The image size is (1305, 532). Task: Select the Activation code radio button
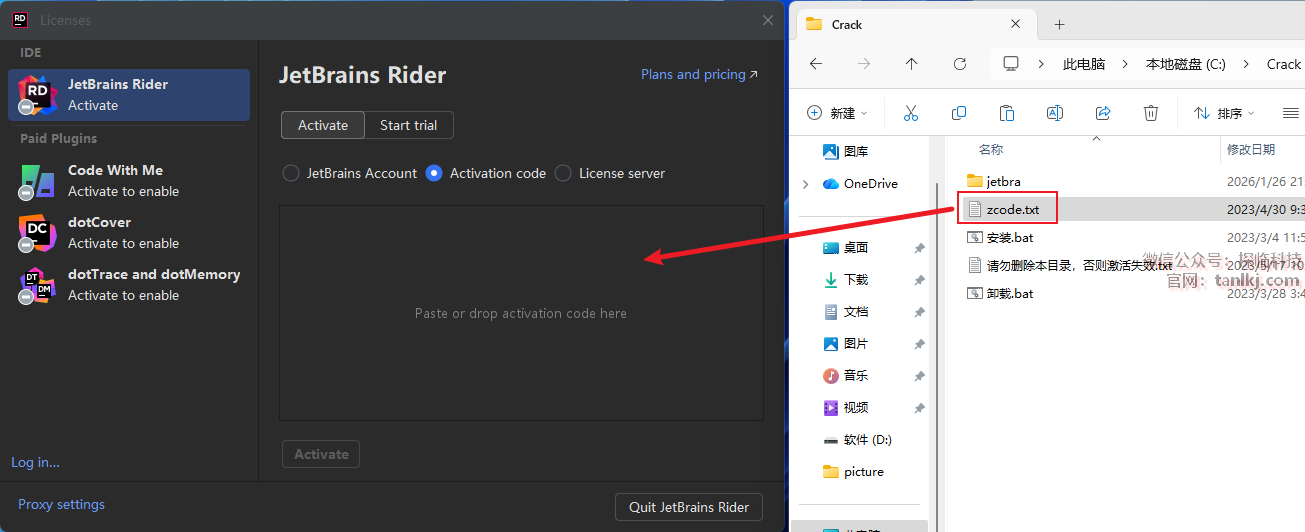(x=434, y=173)
